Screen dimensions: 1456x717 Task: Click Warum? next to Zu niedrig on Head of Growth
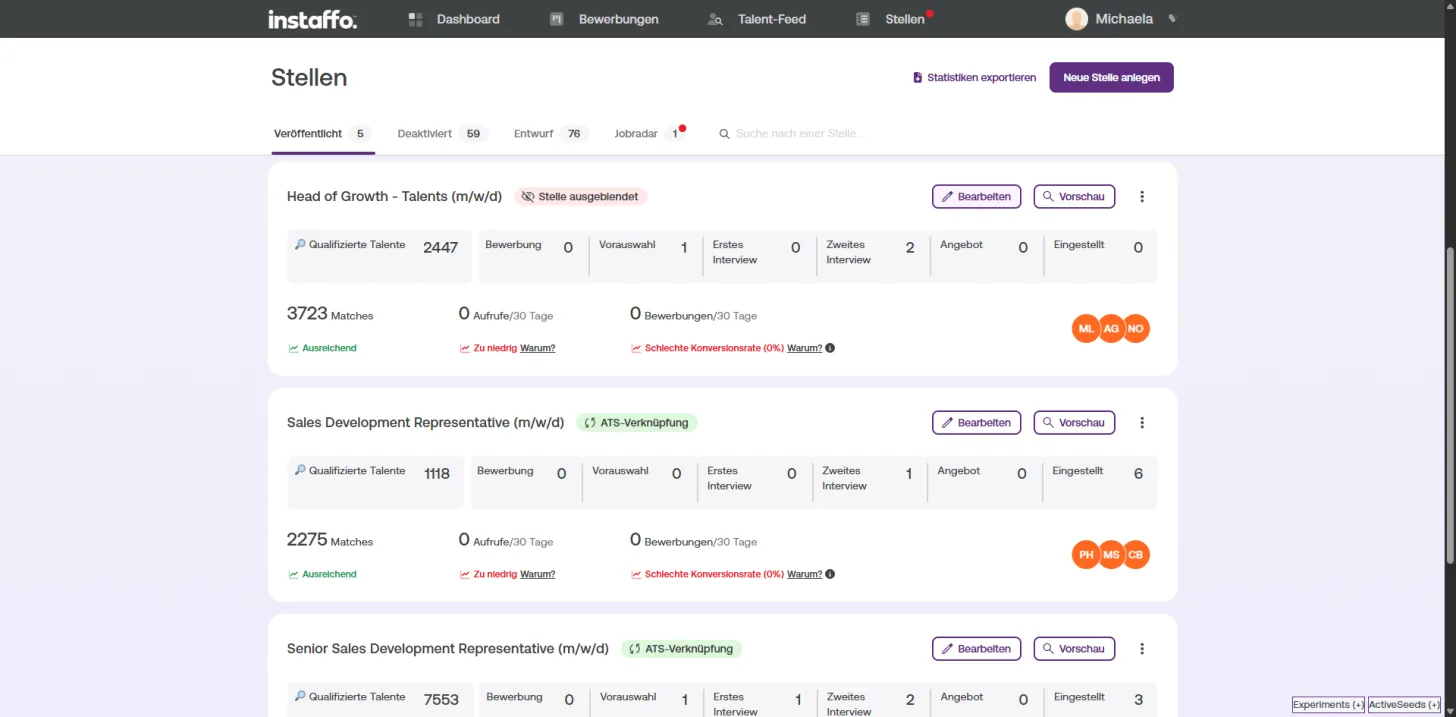(538, 348)
